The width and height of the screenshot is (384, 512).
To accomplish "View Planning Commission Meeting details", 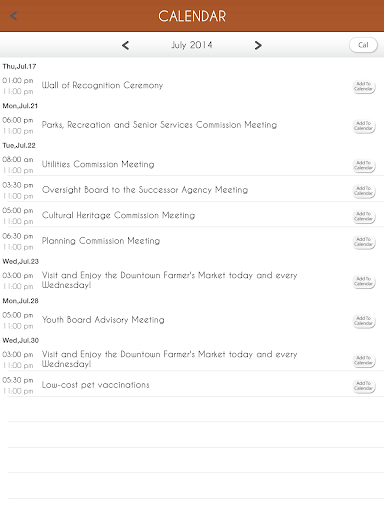I will tap(101, 241).
